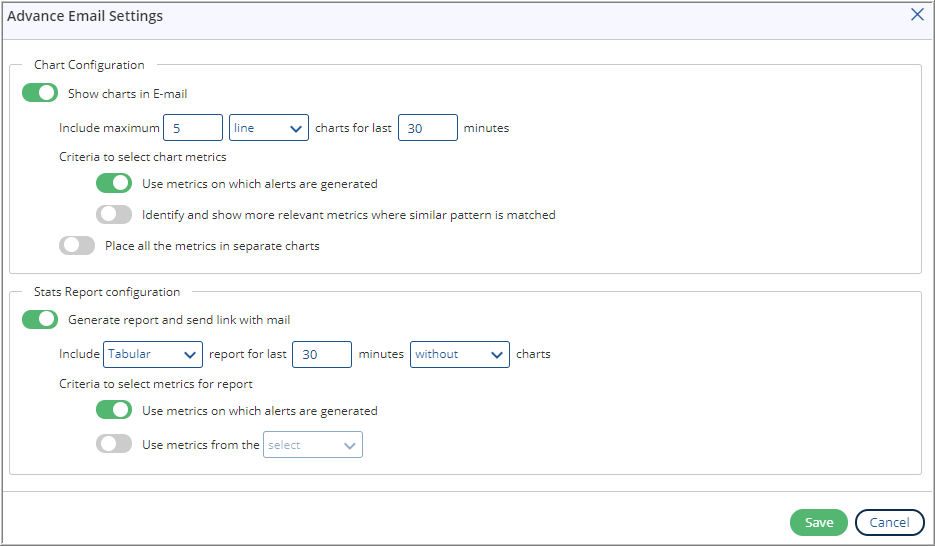The image size is (935, 546).
Task: Cancel the email settings changes
Action: click(890, 523)
